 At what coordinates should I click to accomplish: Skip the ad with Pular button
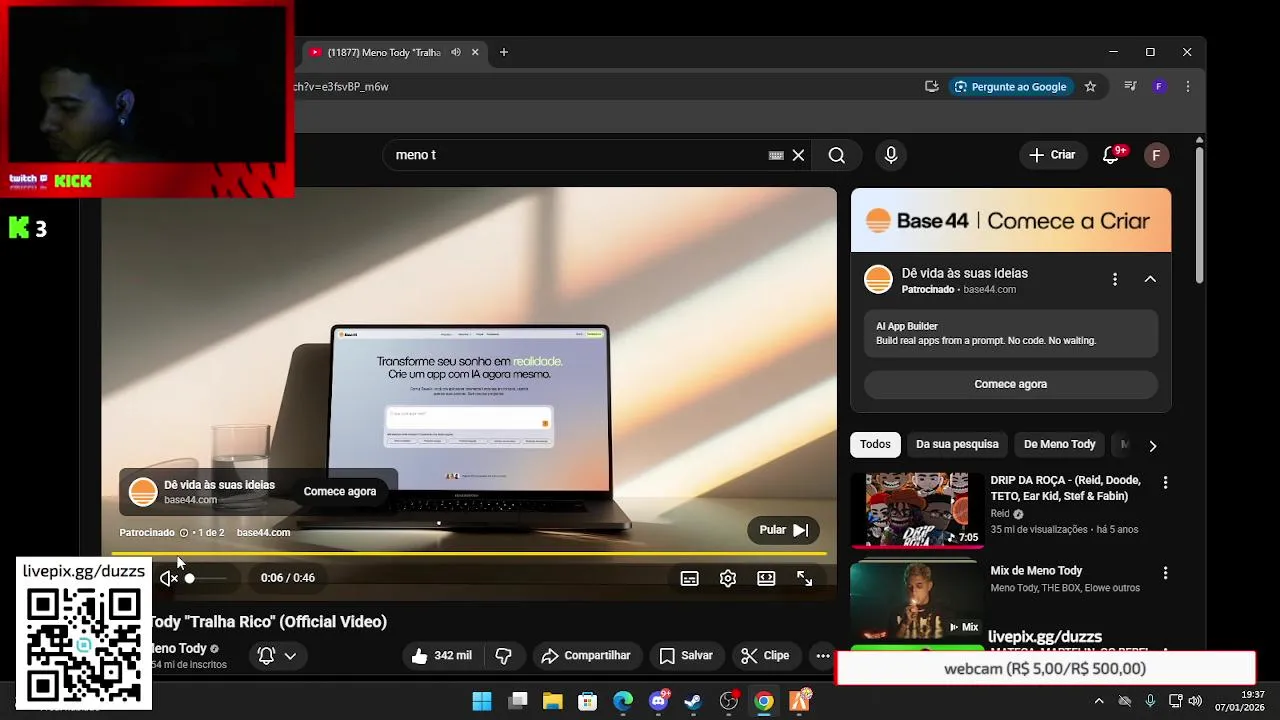[x=783, y=530]
